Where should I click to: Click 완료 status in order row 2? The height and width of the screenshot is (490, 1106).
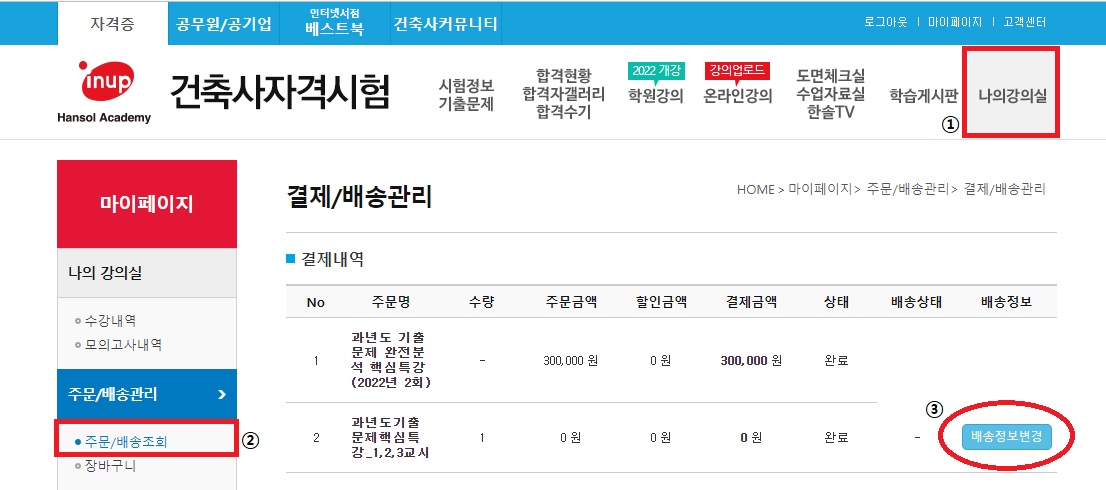[836, 438]
